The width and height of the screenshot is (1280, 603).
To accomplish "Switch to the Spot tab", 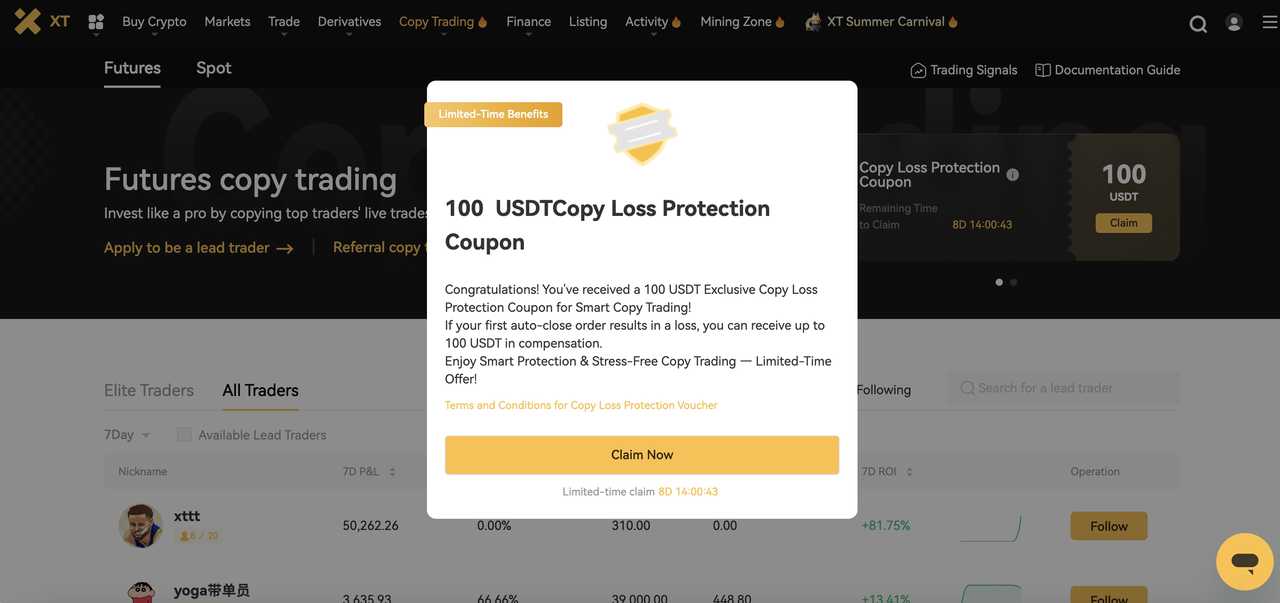I will [x=213, y=68].
